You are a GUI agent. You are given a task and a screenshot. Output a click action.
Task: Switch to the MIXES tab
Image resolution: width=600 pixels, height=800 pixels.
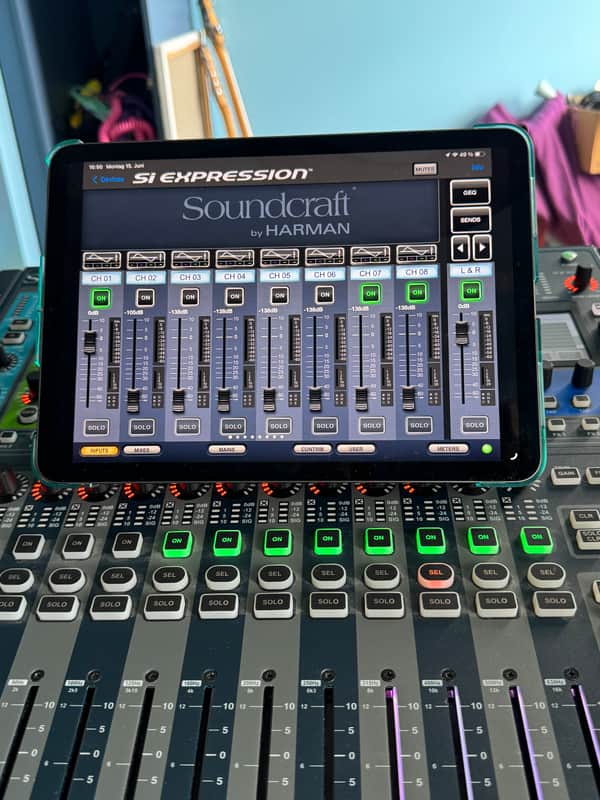[142, 451]
